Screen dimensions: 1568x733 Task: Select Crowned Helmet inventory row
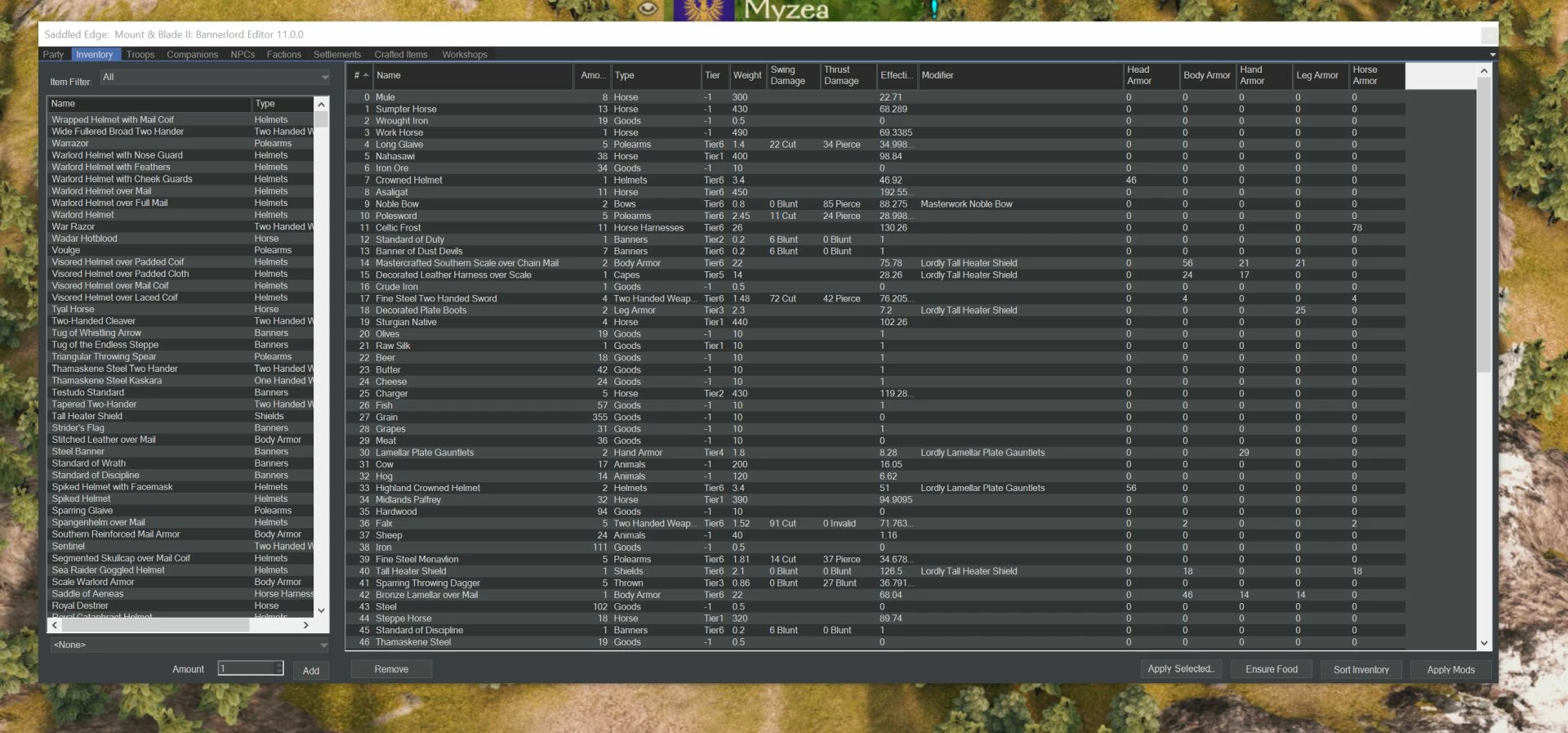pos(875,180)
